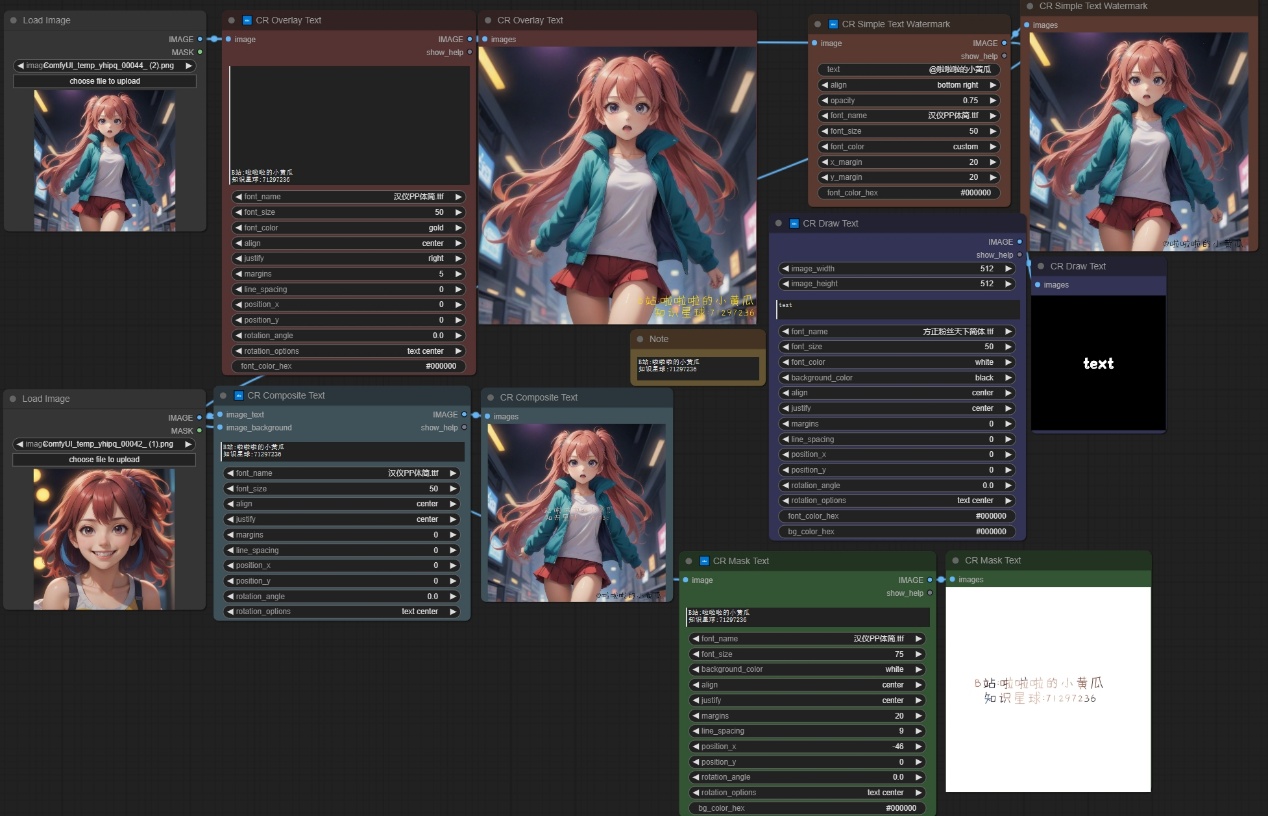Screen dimensions: 1268x816
Task: Collapse the top Load Image node via title dot
Action: [13, 20]
